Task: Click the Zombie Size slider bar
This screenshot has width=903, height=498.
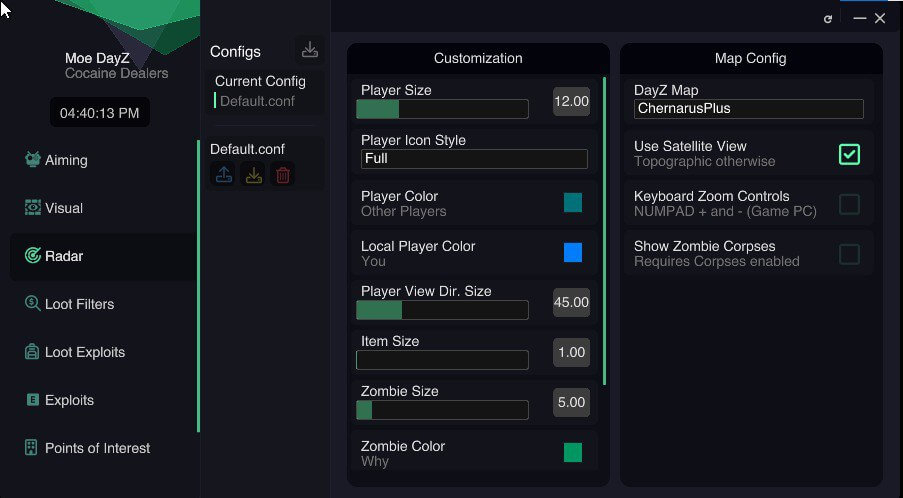Action: [442, 410]
